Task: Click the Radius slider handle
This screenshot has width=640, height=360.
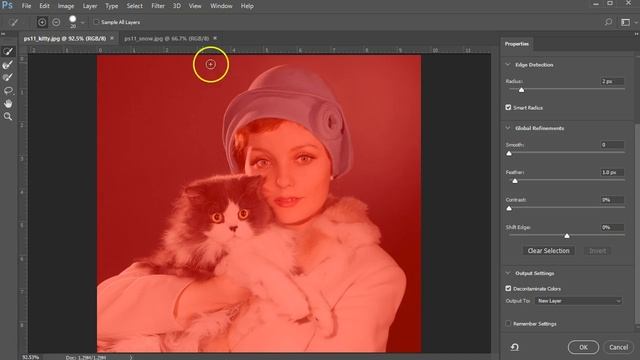Action: pyautogui.click(x=521, y=90)
